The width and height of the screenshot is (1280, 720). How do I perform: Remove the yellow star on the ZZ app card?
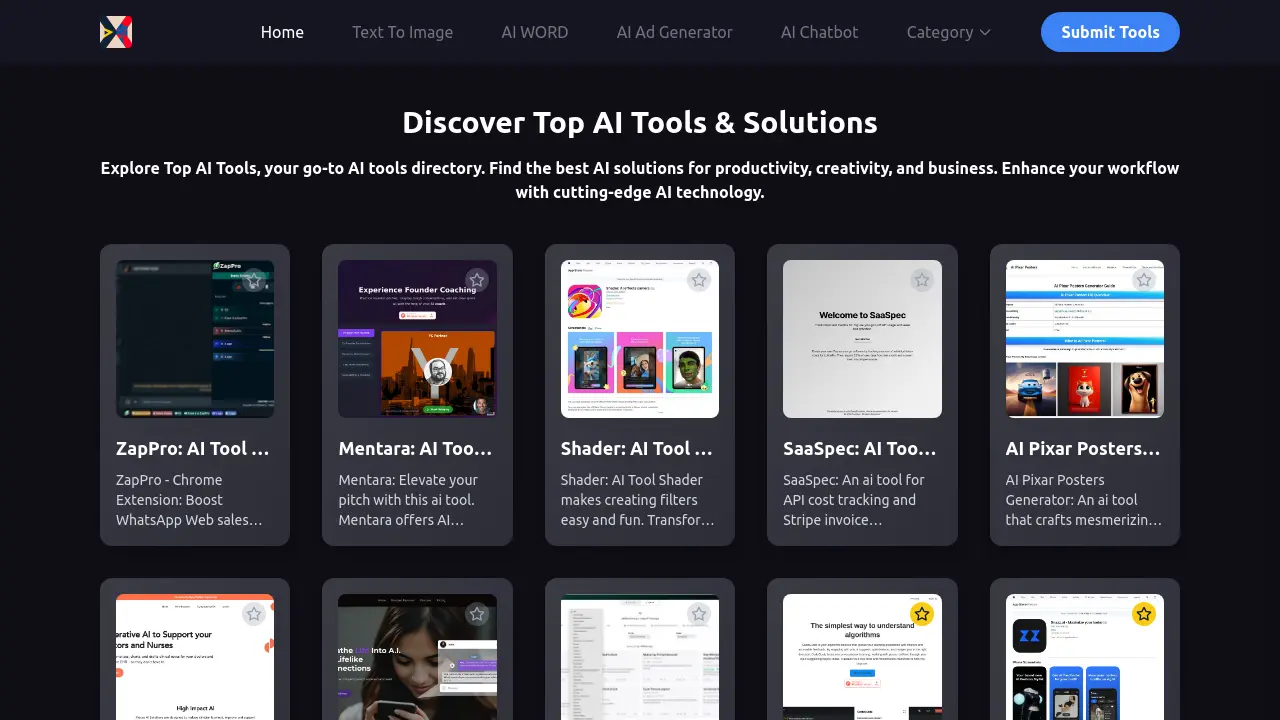tap(1144, 614)
